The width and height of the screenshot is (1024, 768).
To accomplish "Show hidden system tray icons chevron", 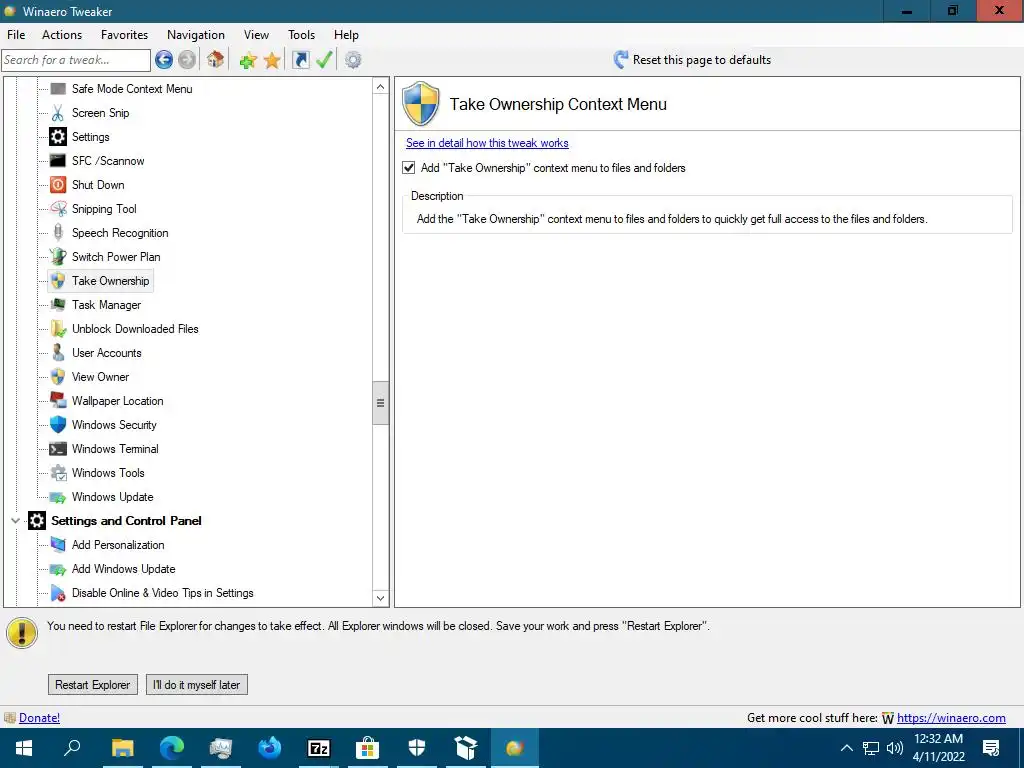I will coord(846,748).
